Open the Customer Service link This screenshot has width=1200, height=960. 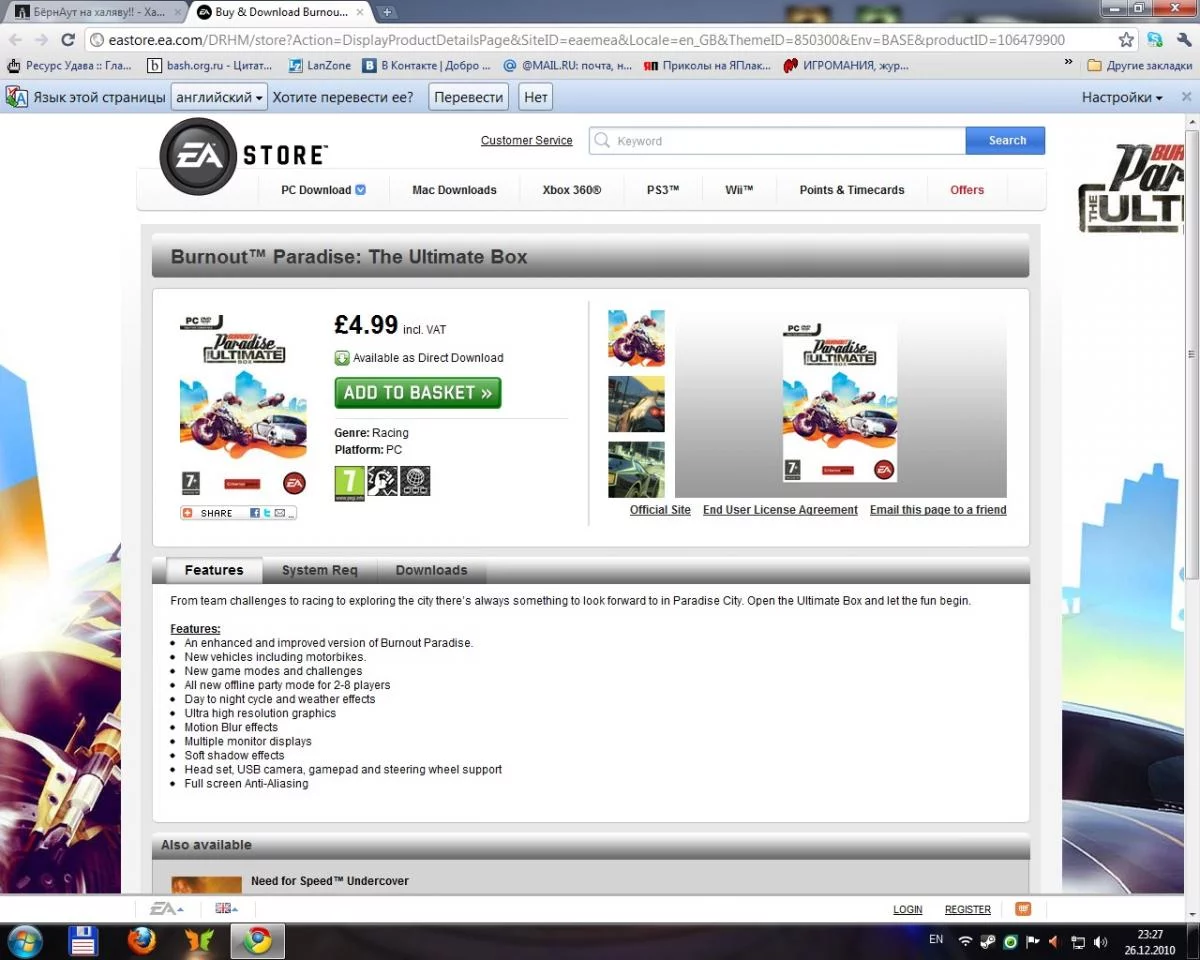(x=527, y=141)
